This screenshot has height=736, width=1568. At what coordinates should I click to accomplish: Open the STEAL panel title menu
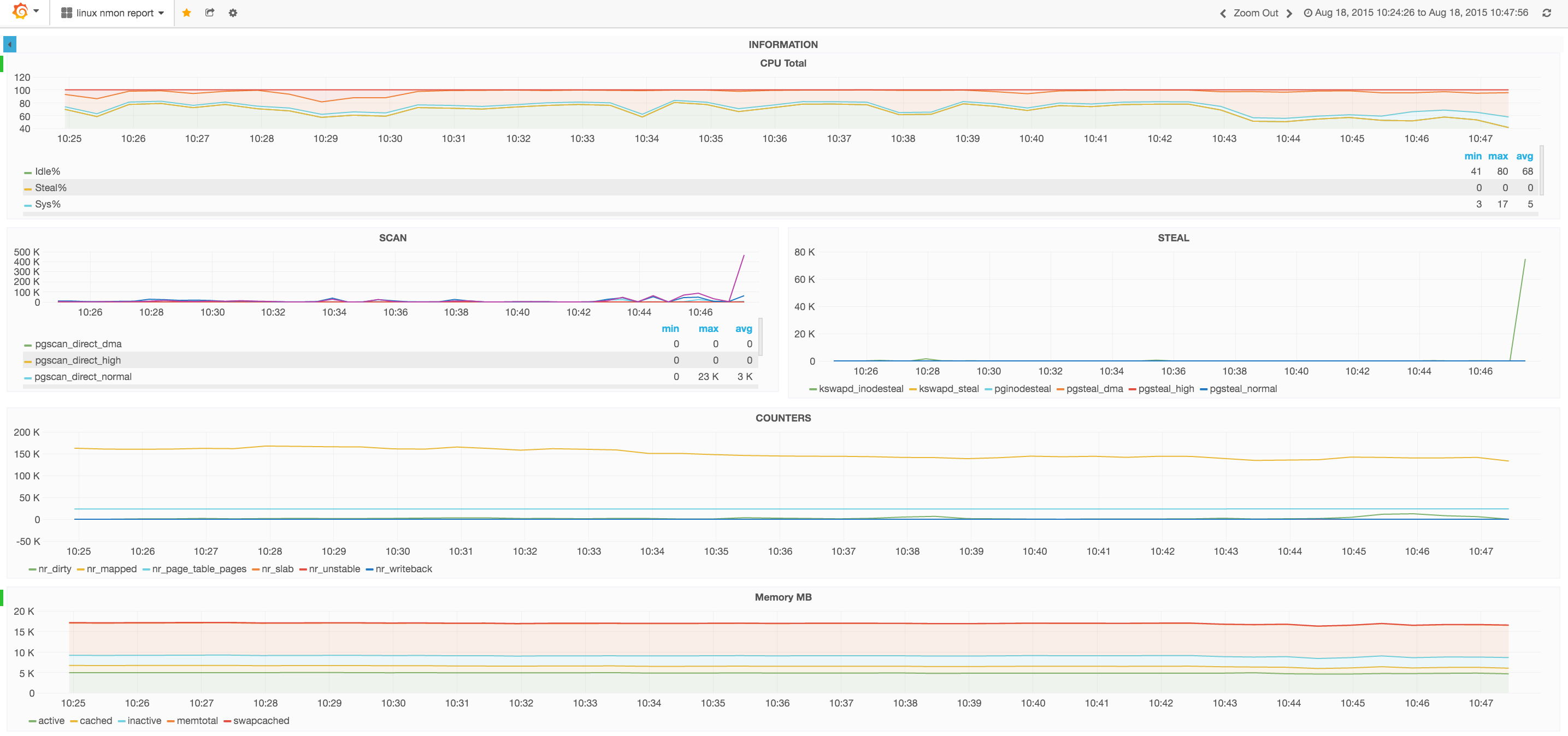click(1173, 238)
